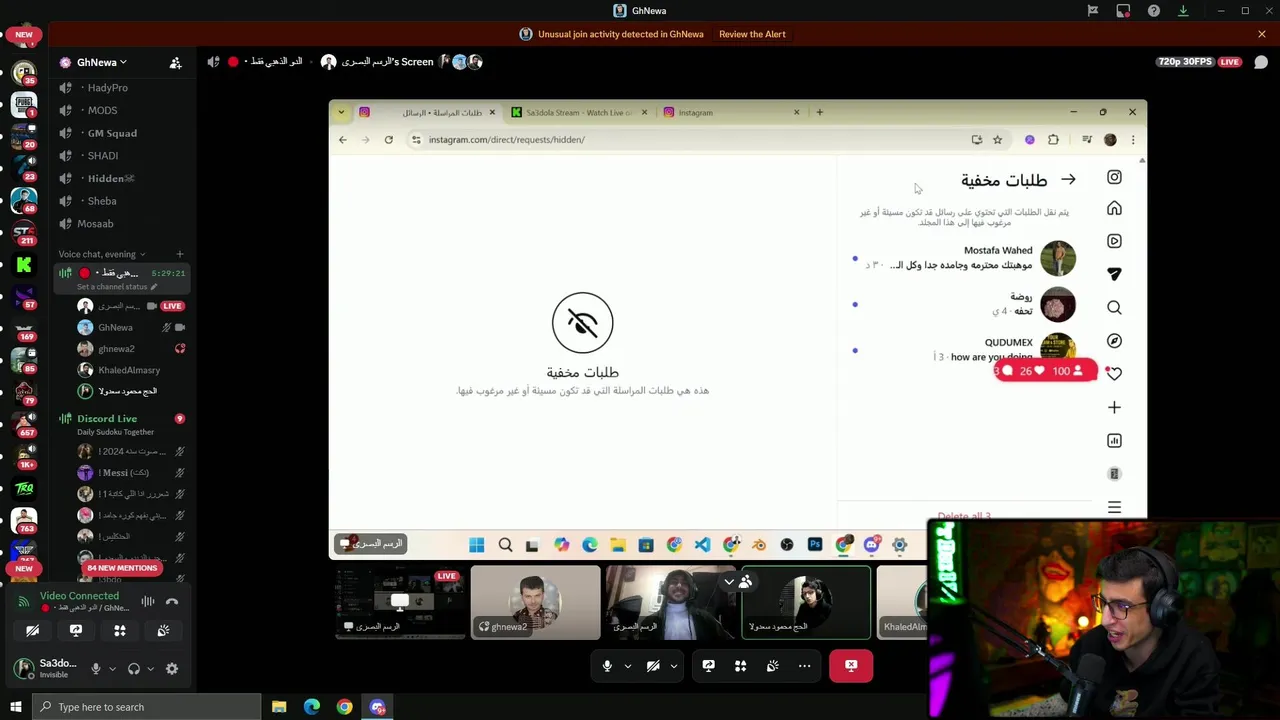The width and height of the screenshot is (1280, 720).
Task: Expand user panel headphone settings arrow
Action: (150, 669)
